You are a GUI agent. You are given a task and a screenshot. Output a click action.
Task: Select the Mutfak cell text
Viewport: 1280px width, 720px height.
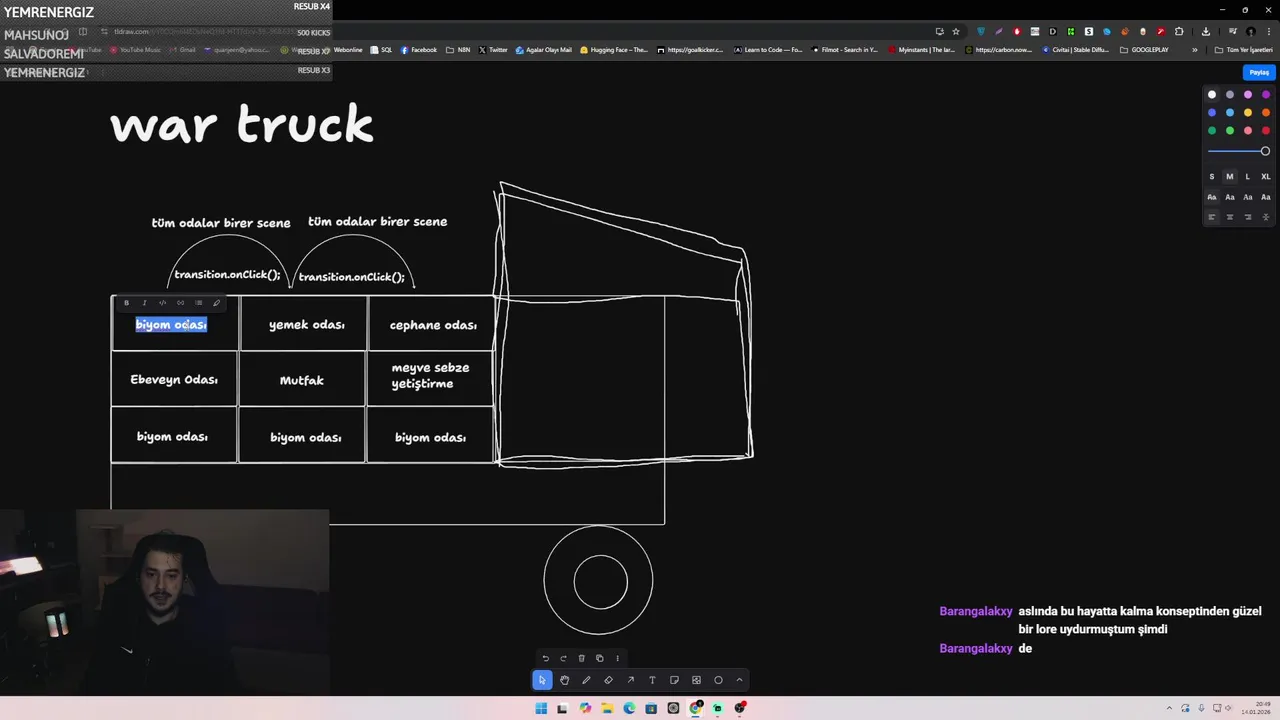click(x=301, y=381)
